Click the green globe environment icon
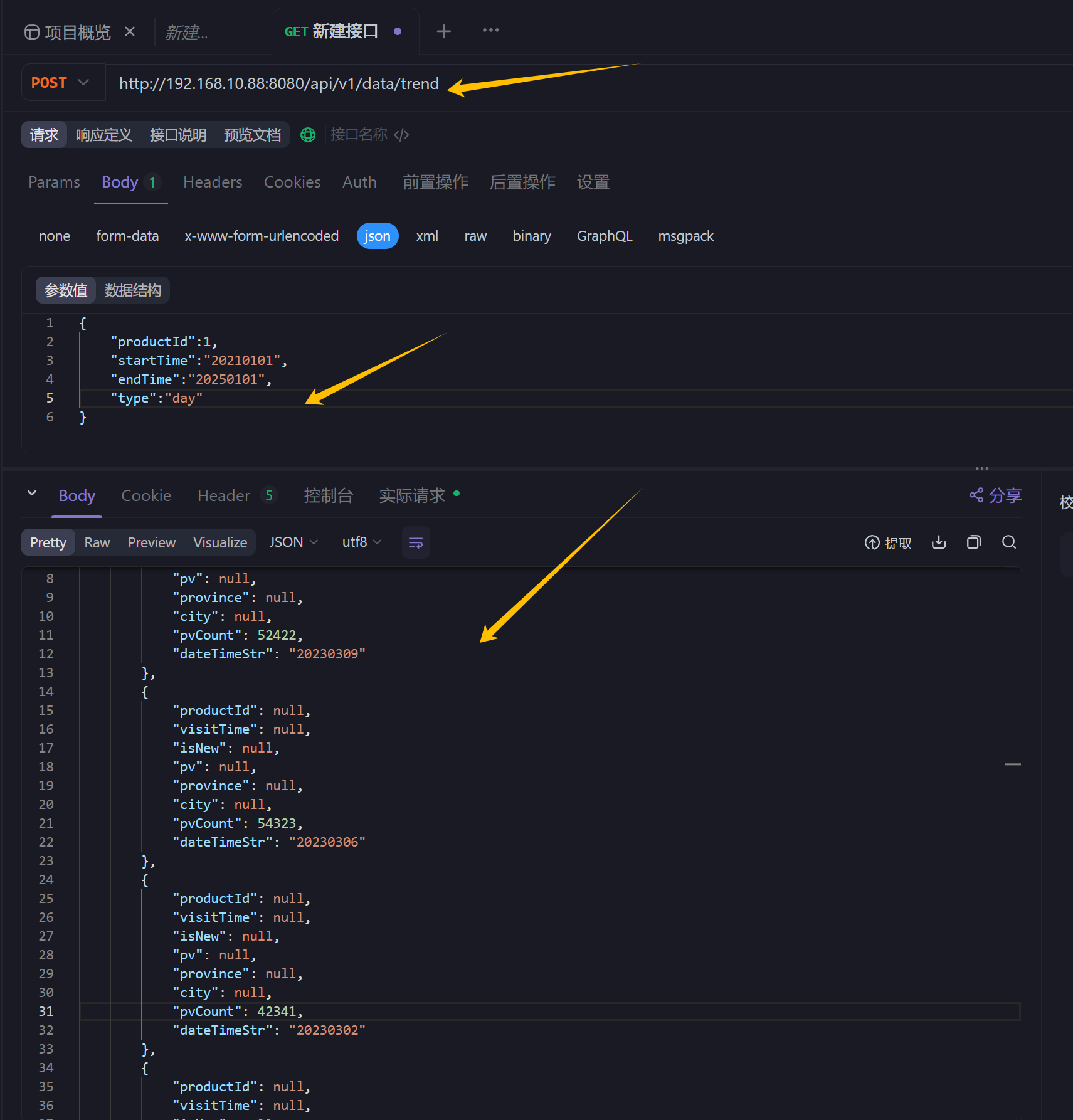Image resolution: width=1073 pixels, height=1120 pixels. (x=308, y=135)
